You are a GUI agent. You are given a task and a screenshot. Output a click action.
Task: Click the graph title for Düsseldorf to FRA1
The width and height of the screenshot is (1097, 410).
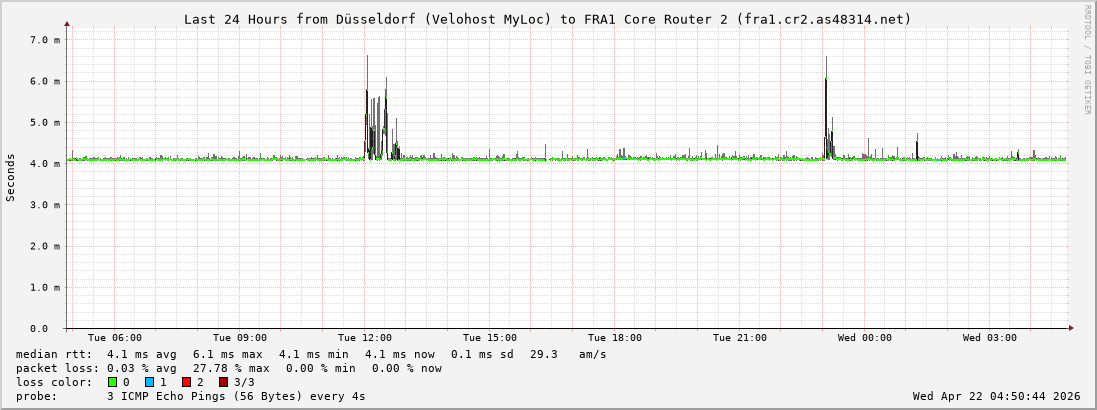(x=547, y=19)
